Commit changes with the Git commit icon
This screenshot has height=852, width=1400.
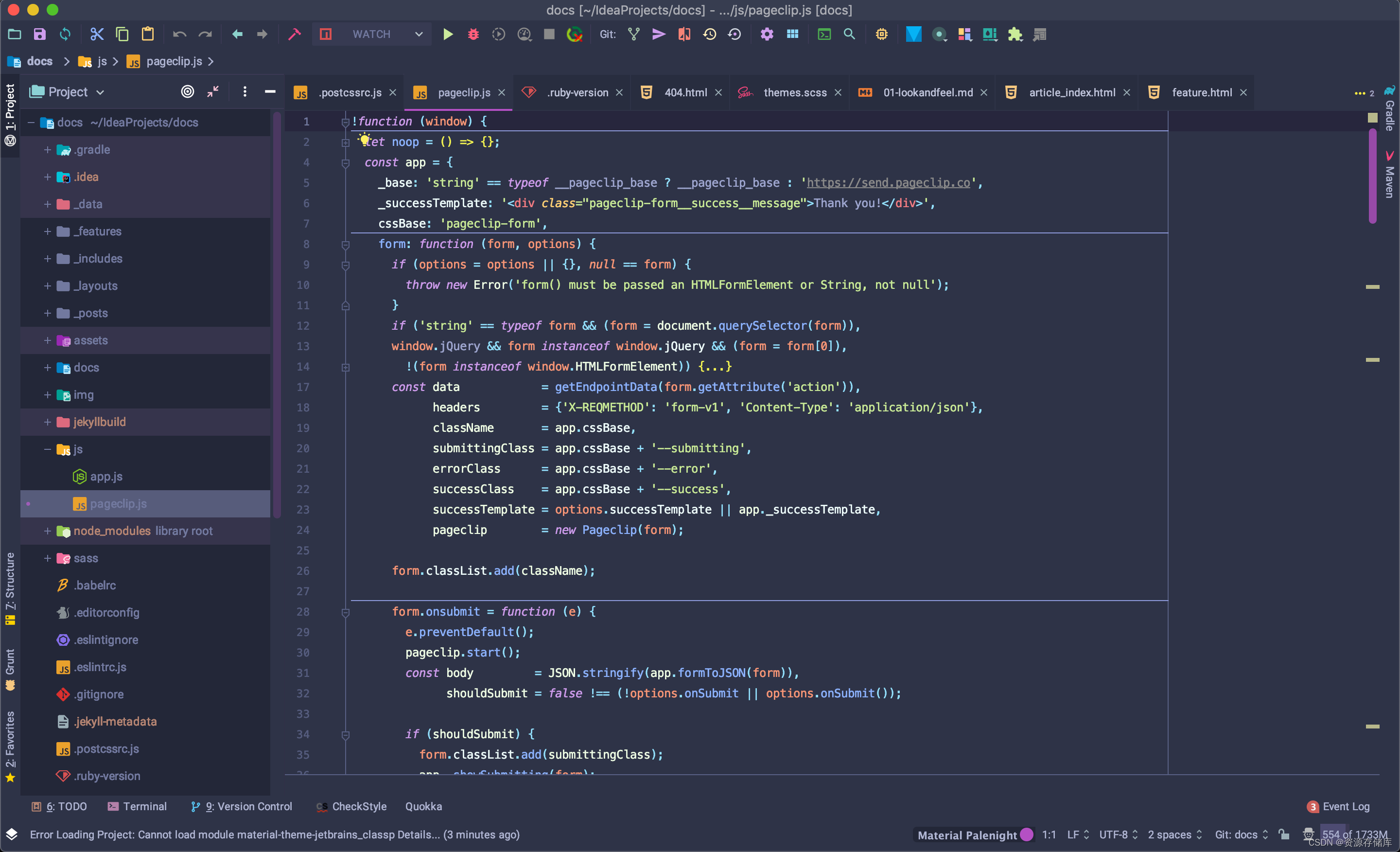(x=658, y=34)
